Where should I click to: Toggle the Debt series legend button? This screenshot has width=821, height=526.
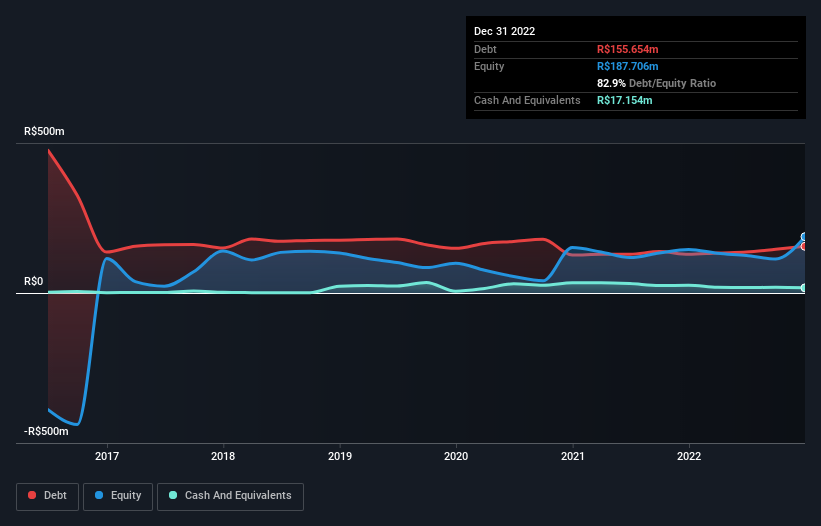47,496
